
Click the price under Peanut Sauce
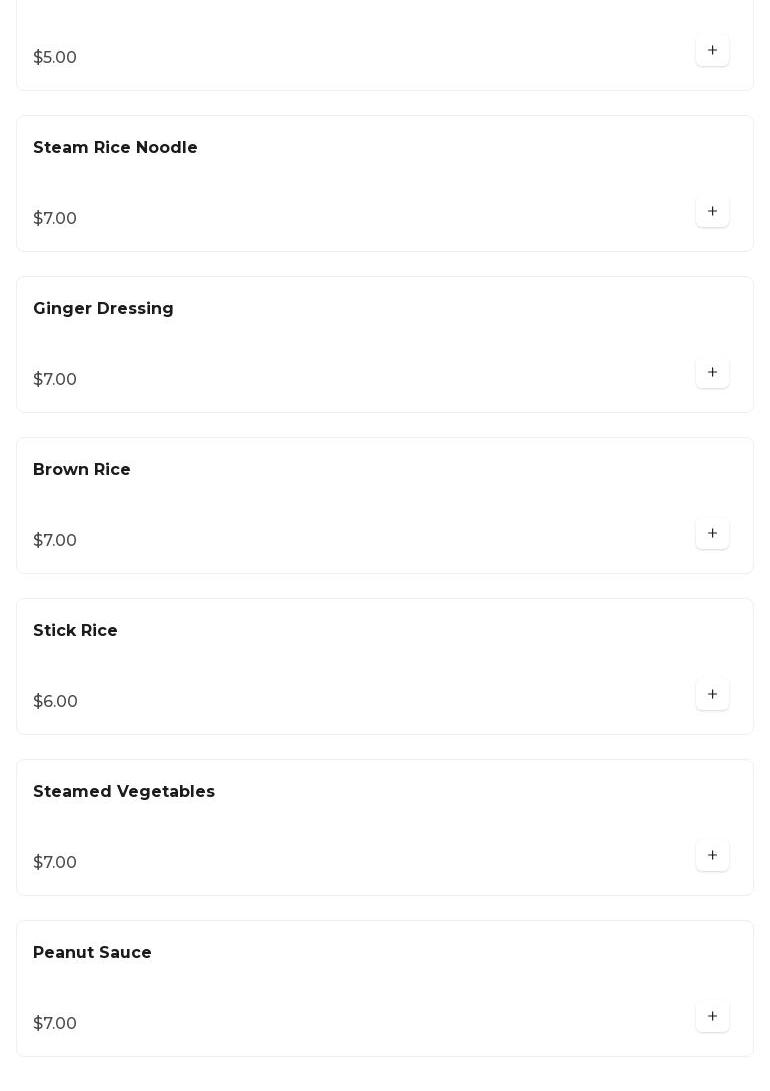(55, 1024)
